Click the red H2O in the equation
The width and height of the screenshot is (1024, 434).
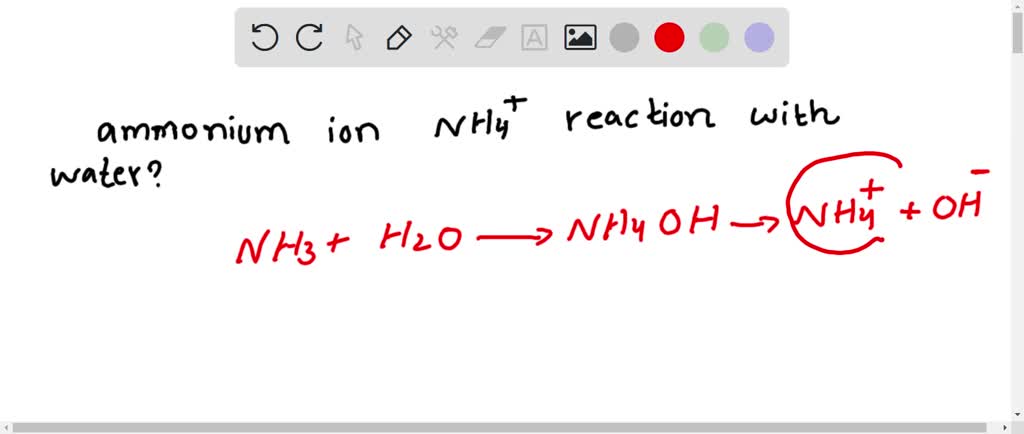(x=420, y=240)
